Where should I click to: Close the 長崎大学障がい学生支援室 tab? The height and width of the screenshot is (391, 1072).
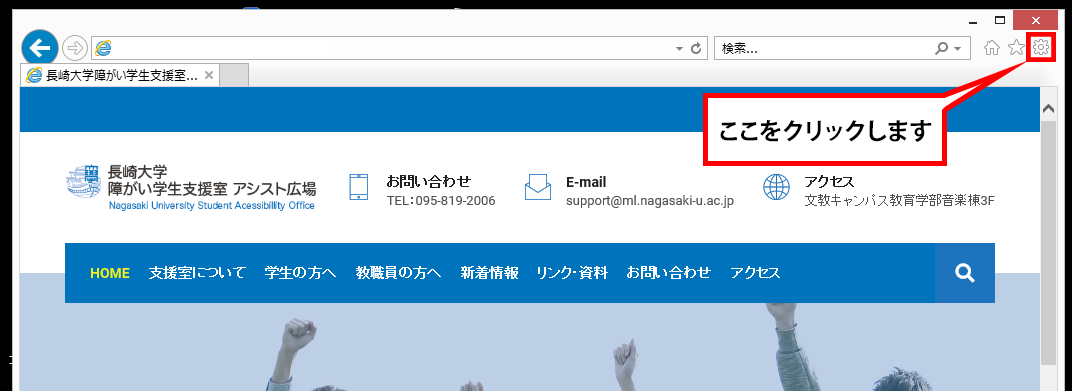(209, 75)
